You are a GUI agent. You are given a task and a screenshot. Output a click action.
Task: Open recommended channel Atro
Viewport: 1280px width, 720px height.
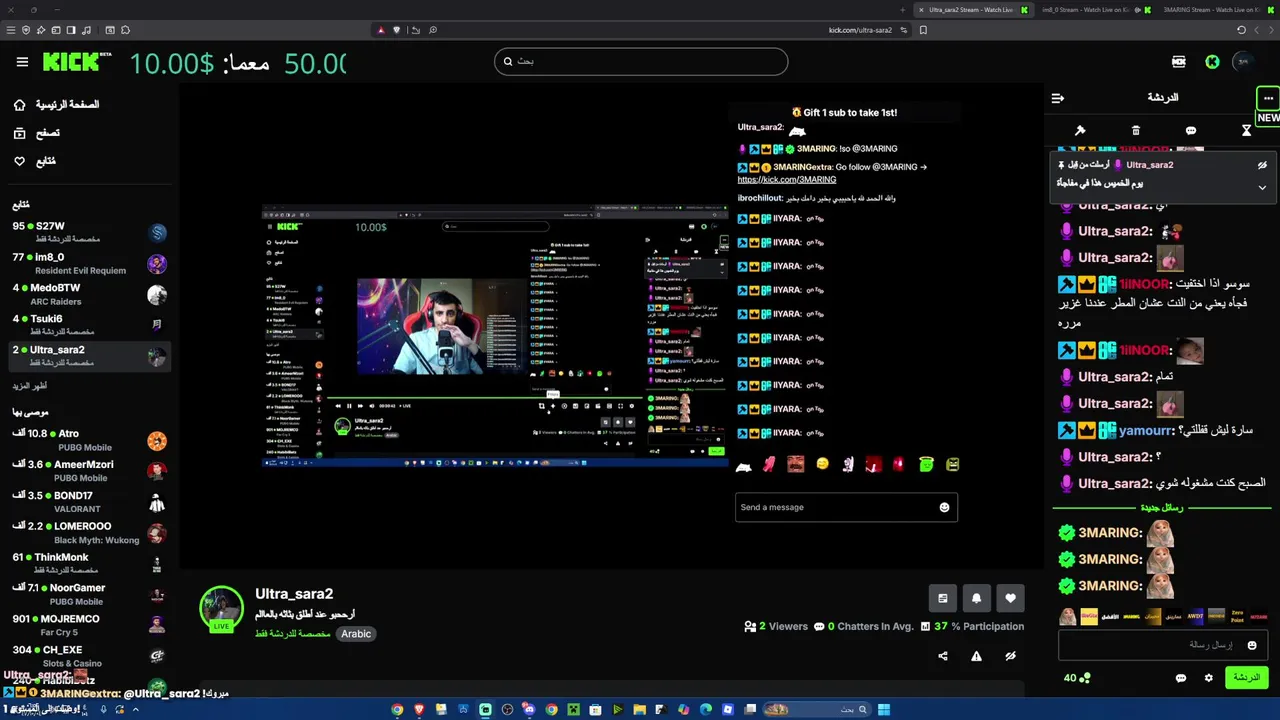(x=89, y=440)
